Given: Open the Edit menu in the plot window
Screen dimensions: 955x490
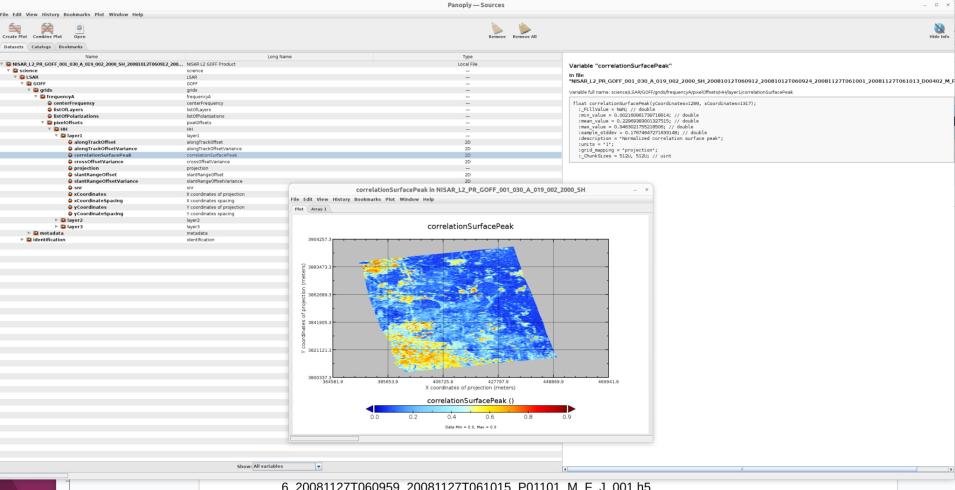Looking at the screenshot, I should pos(308,199).
